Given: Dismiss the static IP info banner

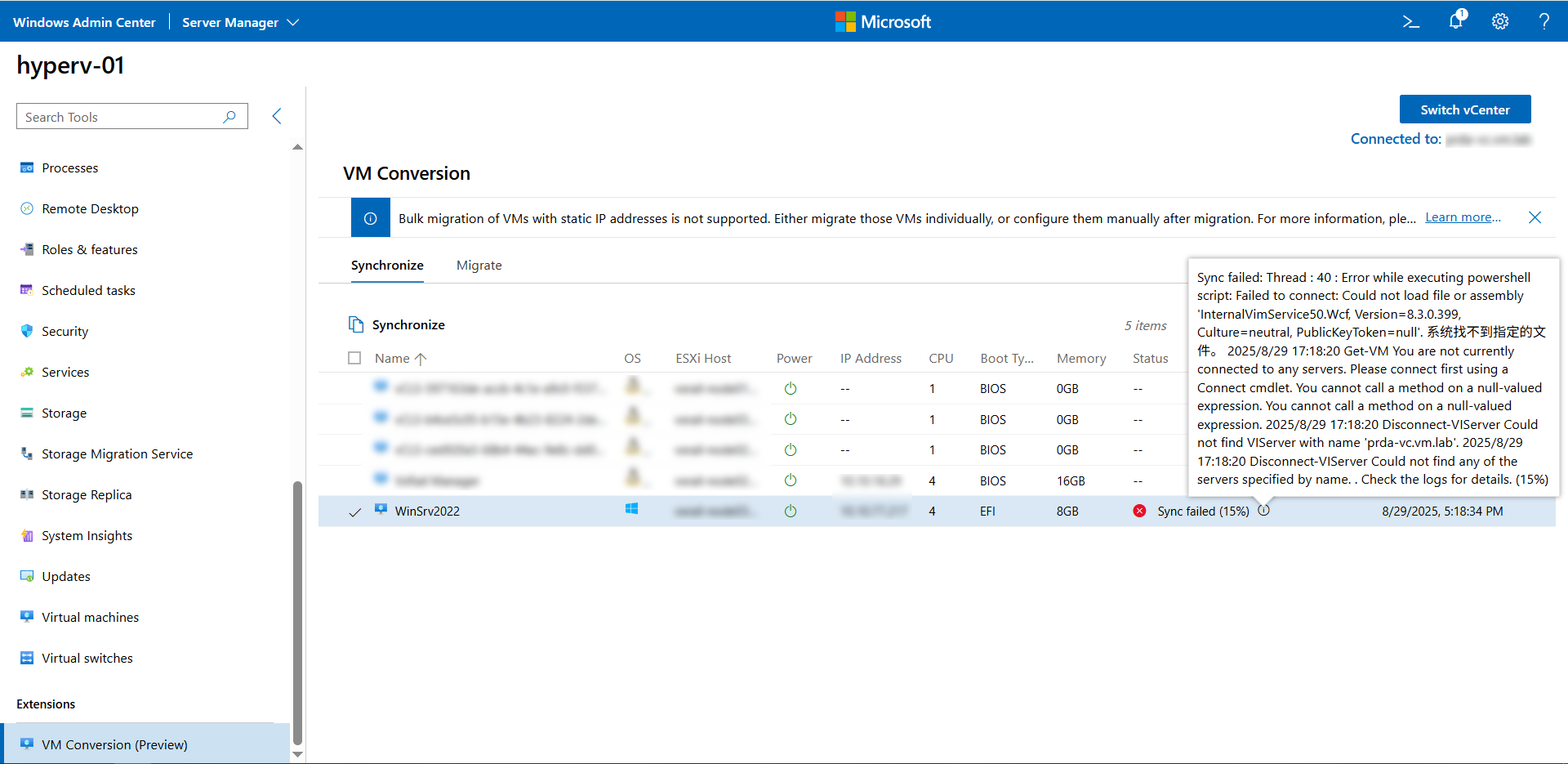Looking at the screenshot, I should [x=1535, y=217].
